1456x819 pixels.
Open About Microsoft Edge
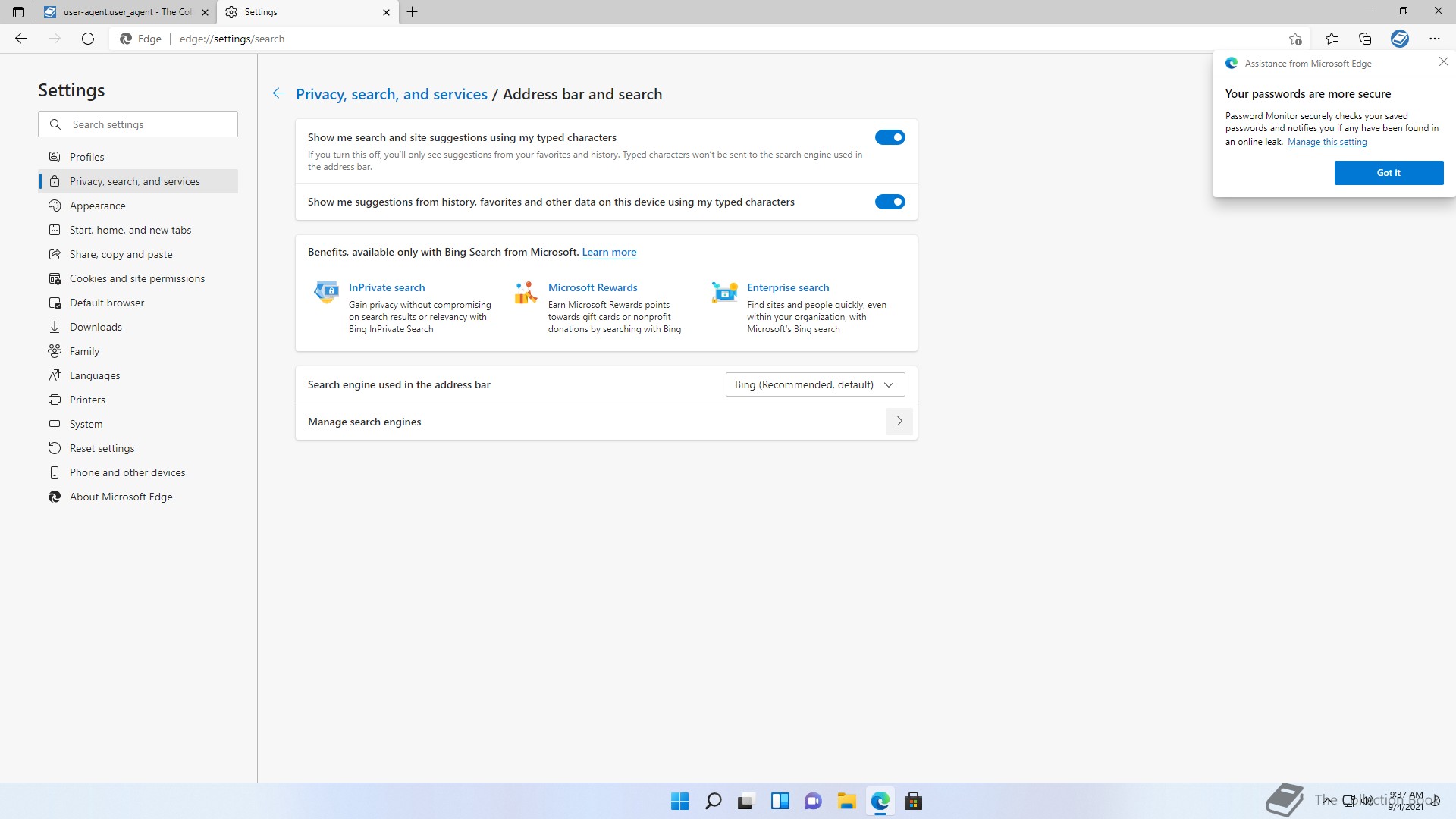(x=138, y=497)
